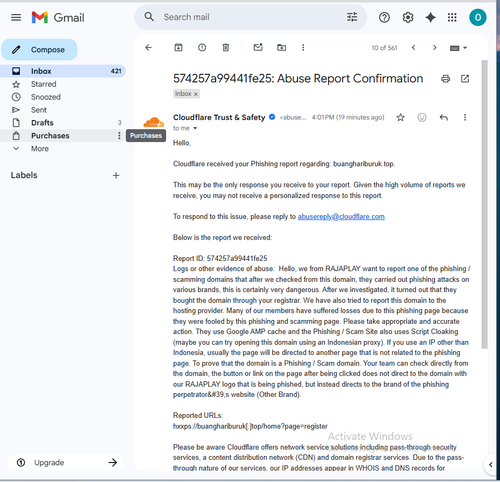Click the search magnifier icon

[149, 17]
